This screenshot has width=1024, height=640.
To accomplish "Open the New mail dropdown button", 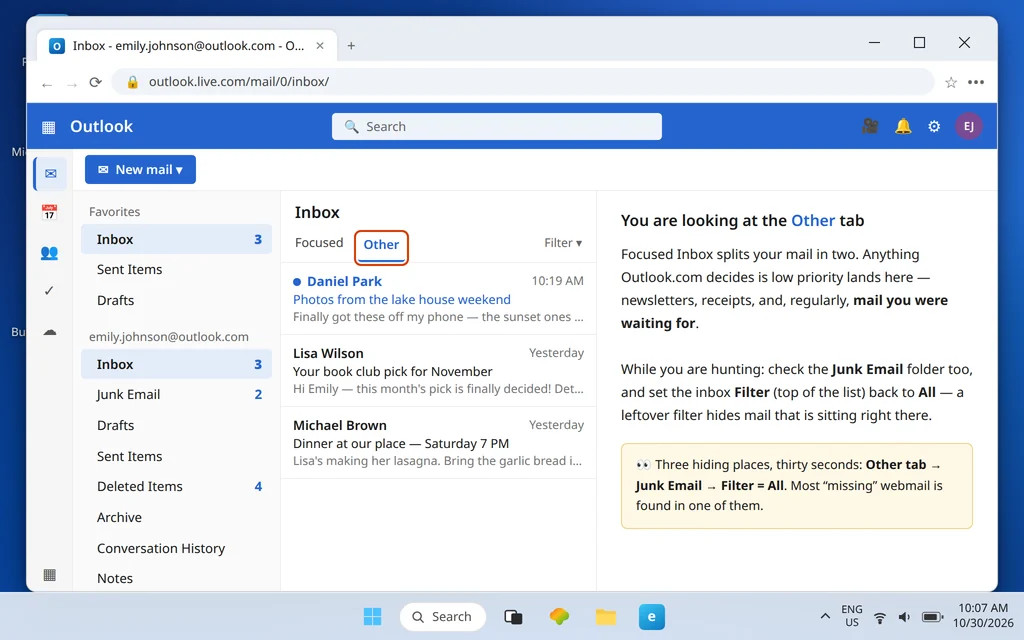I will point(140,170).
